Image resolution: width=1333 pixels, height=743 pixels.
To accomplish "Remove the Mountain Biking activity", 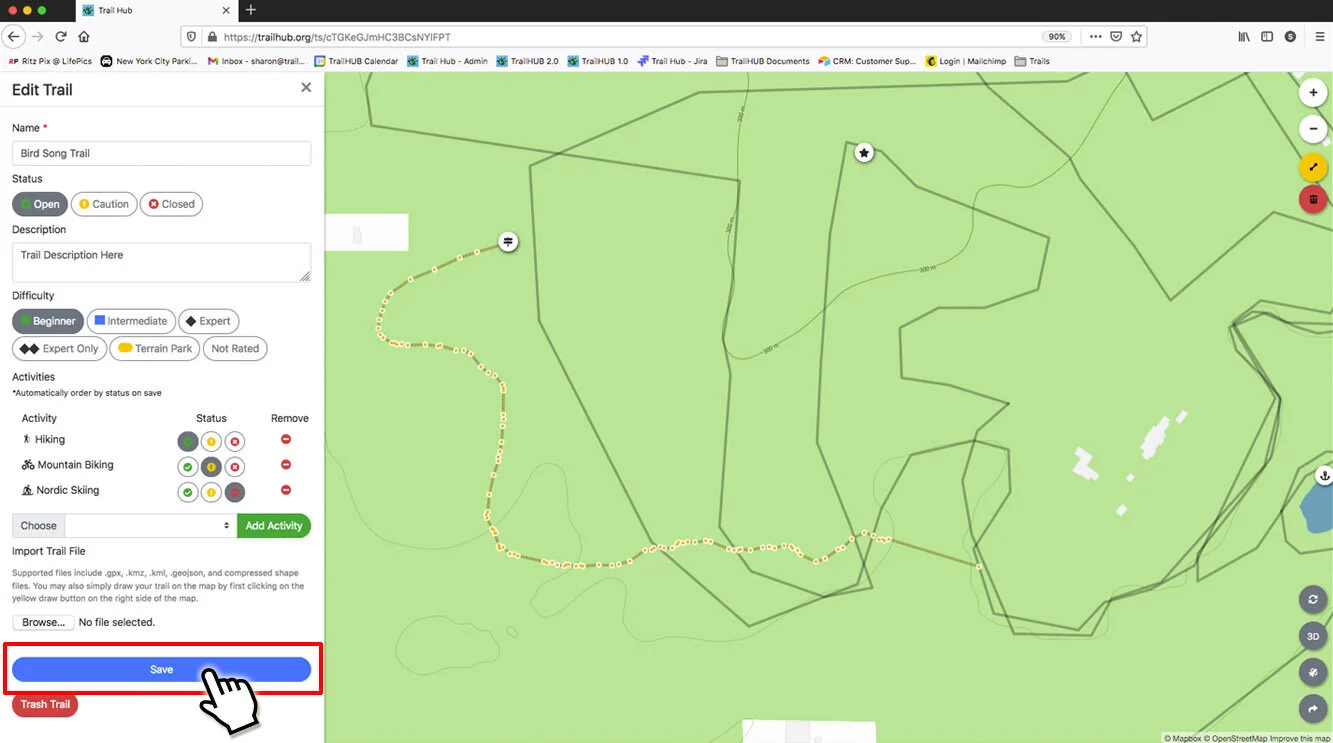I will [x=286, y=465].
